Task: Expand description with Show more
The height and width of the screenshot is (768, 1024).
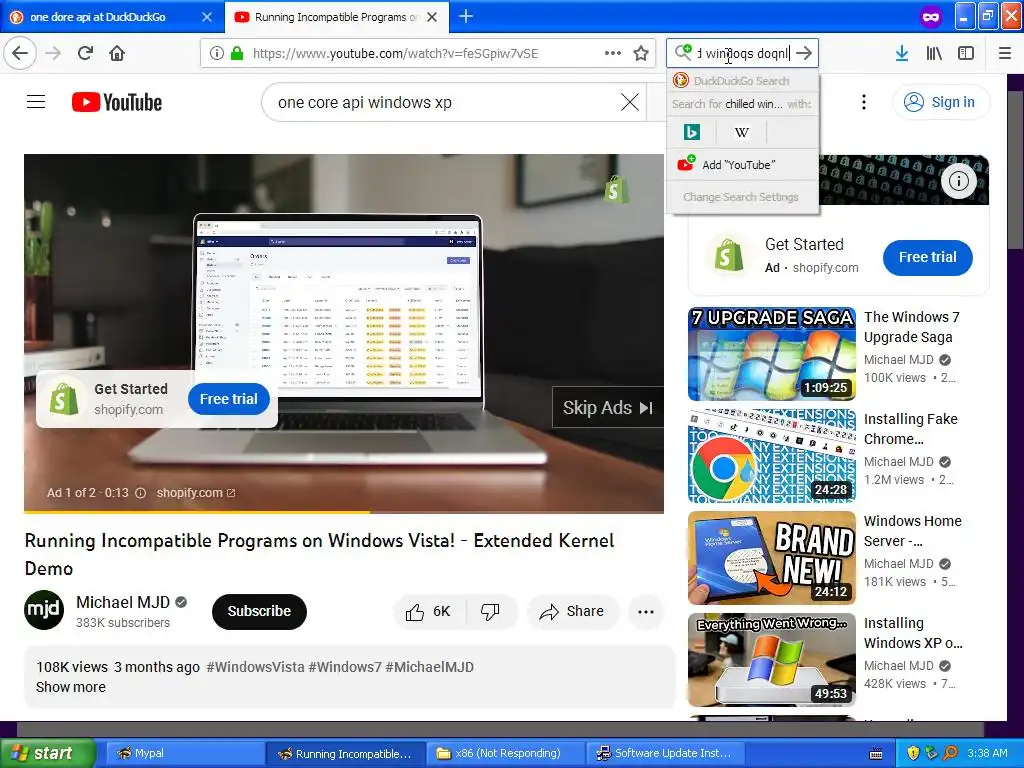Action: coord(71,687)
